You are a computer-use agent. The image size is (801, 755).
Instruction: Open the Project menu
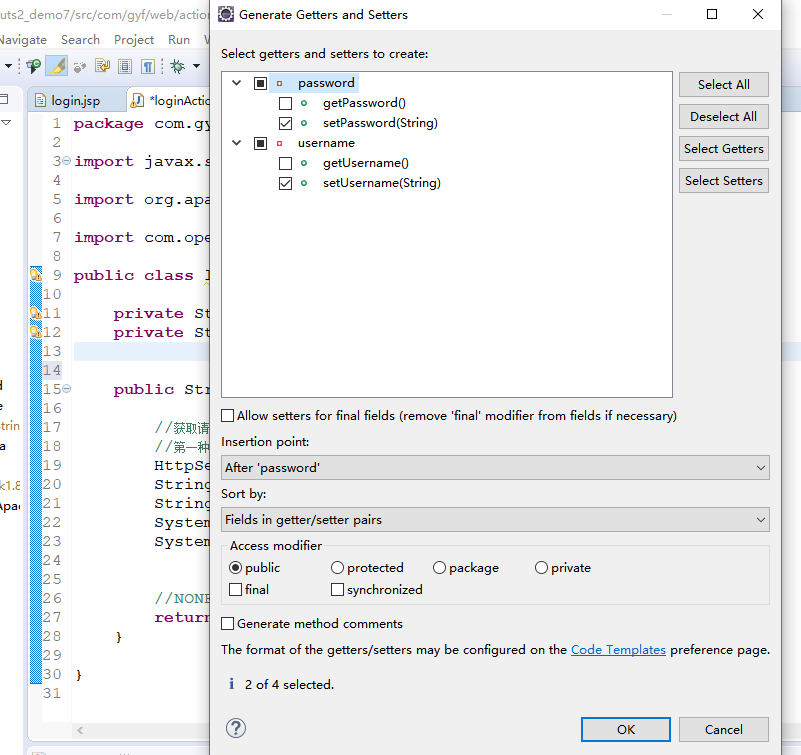[x=134, y=40]
